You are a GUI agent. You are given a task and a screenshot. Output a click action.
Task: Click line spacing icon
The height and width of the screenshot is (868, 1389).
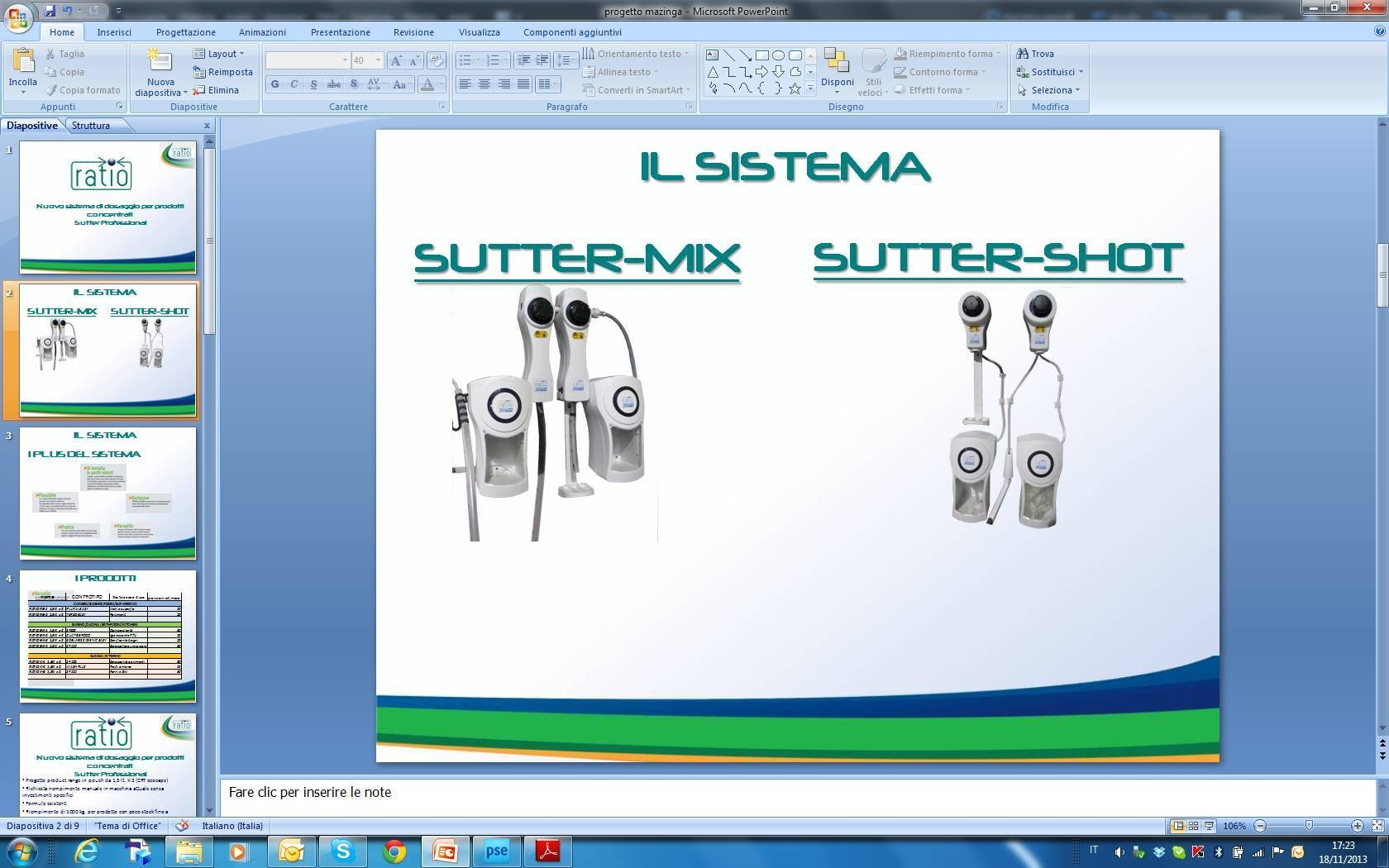coord(566,60)
